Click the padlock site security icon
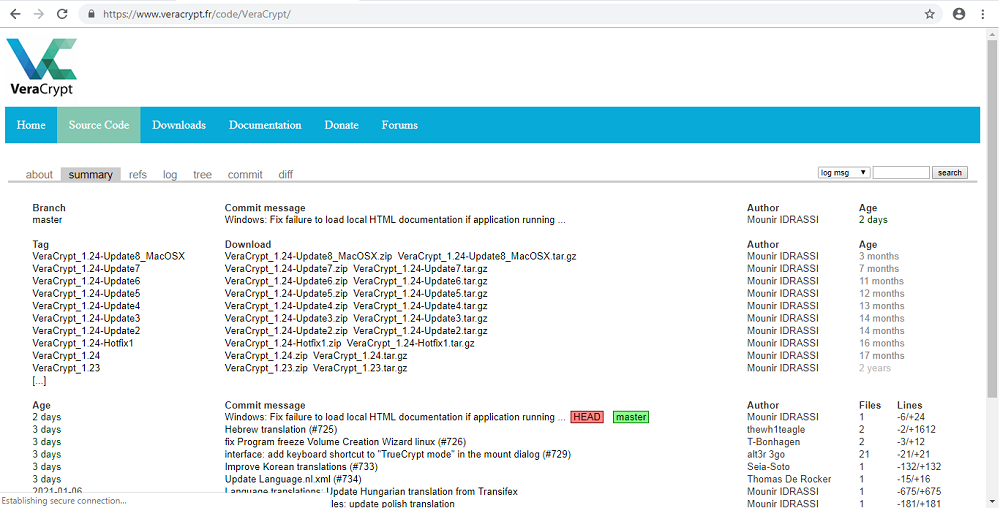The width and height of the screenshot is (1000, 508). click(91, 14)
